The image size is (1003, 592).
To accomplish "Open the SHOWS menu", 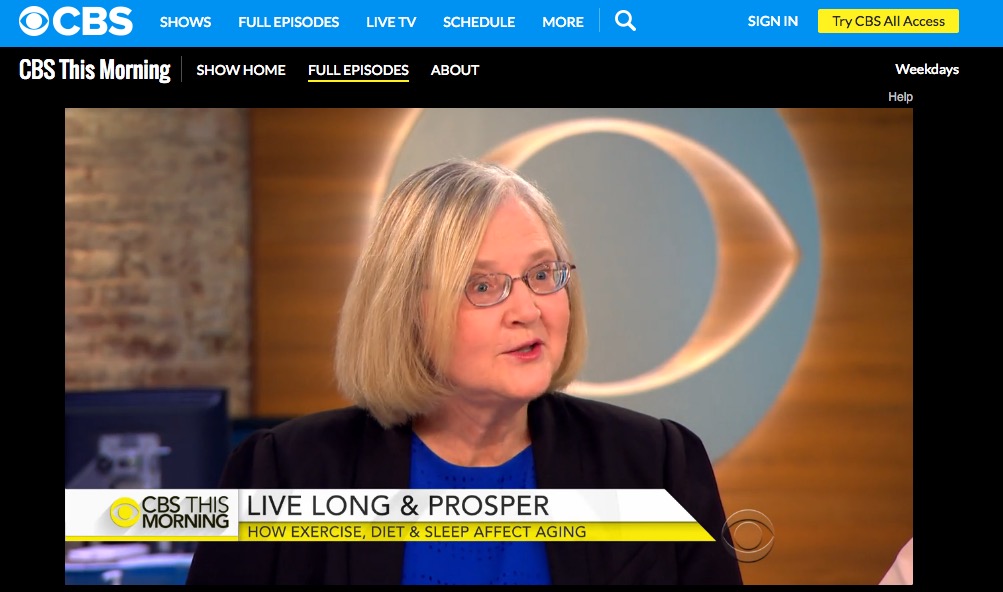I will point(186,22).
